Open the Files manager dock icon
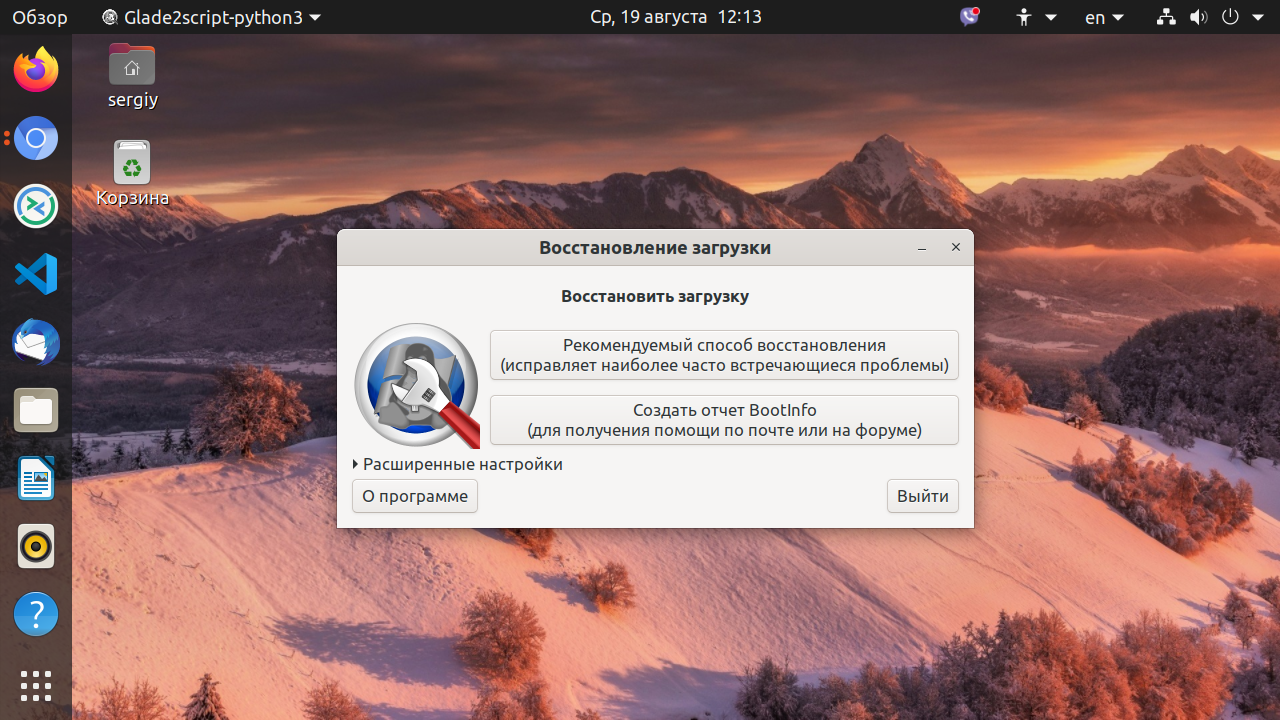The image size is (1280, 720). (x=36, y=410)
